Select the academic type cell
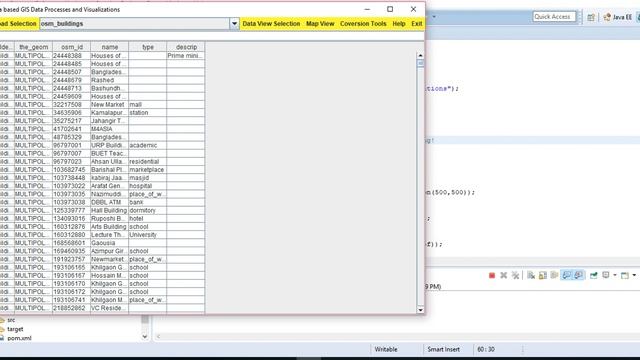 147,145
